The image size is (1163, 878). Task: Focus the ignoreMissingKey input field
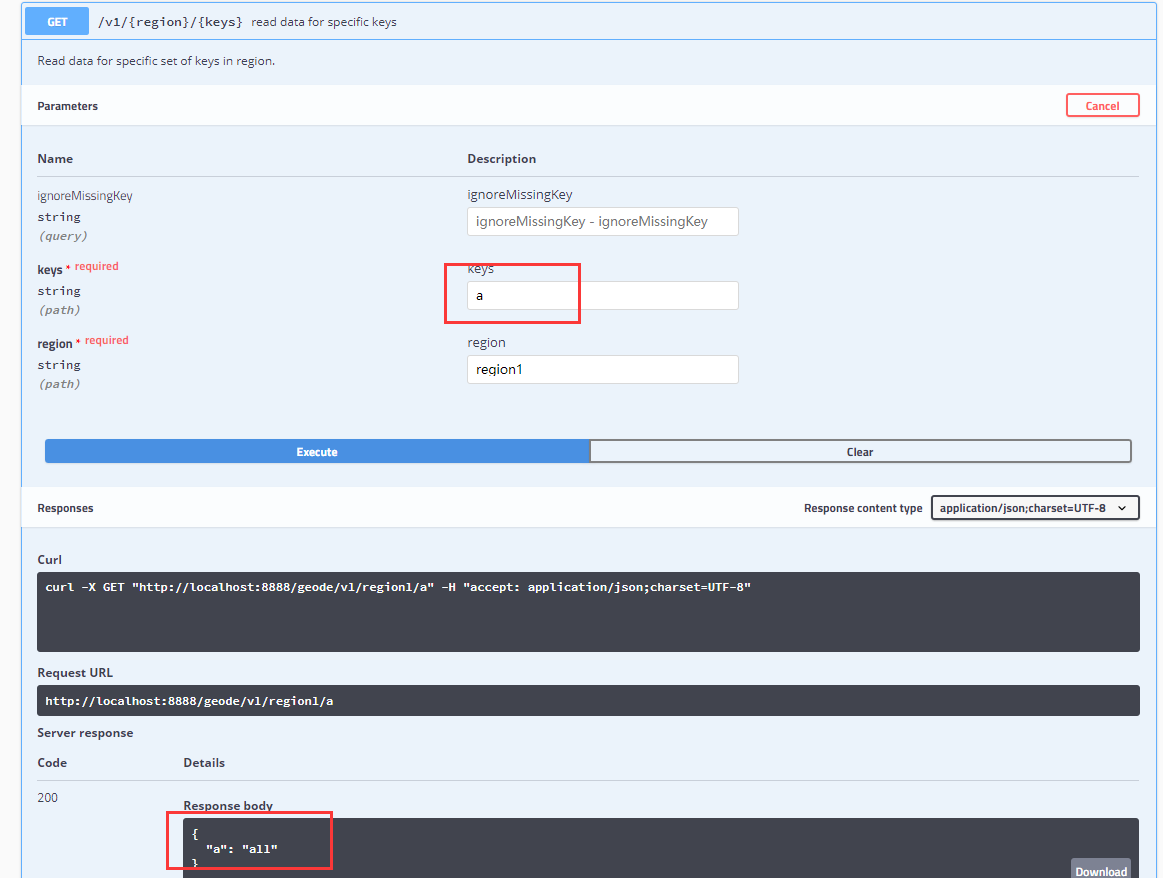pyautogui.click(x=602, y=222)
